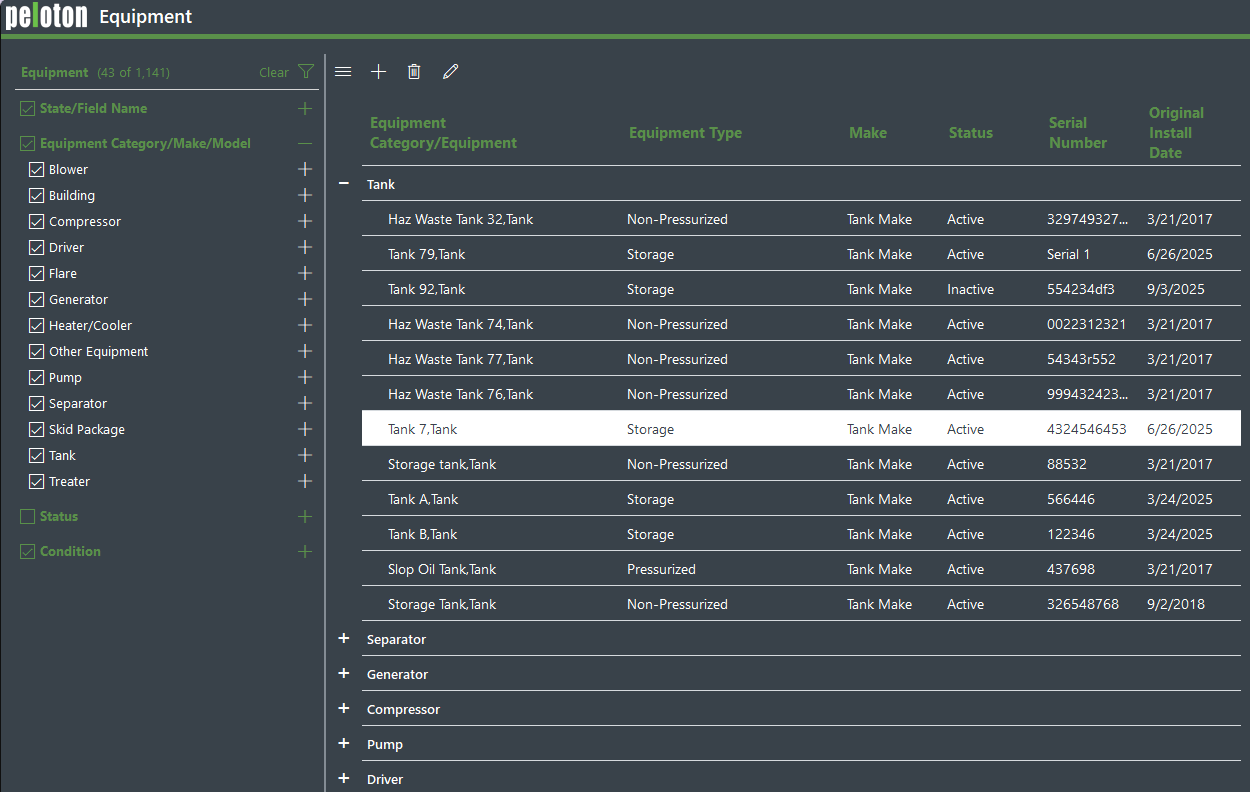Viewport: 1250px width, 792px height.
Task: Click the plus icon next to Blower
Action: (x=305, y=170)
